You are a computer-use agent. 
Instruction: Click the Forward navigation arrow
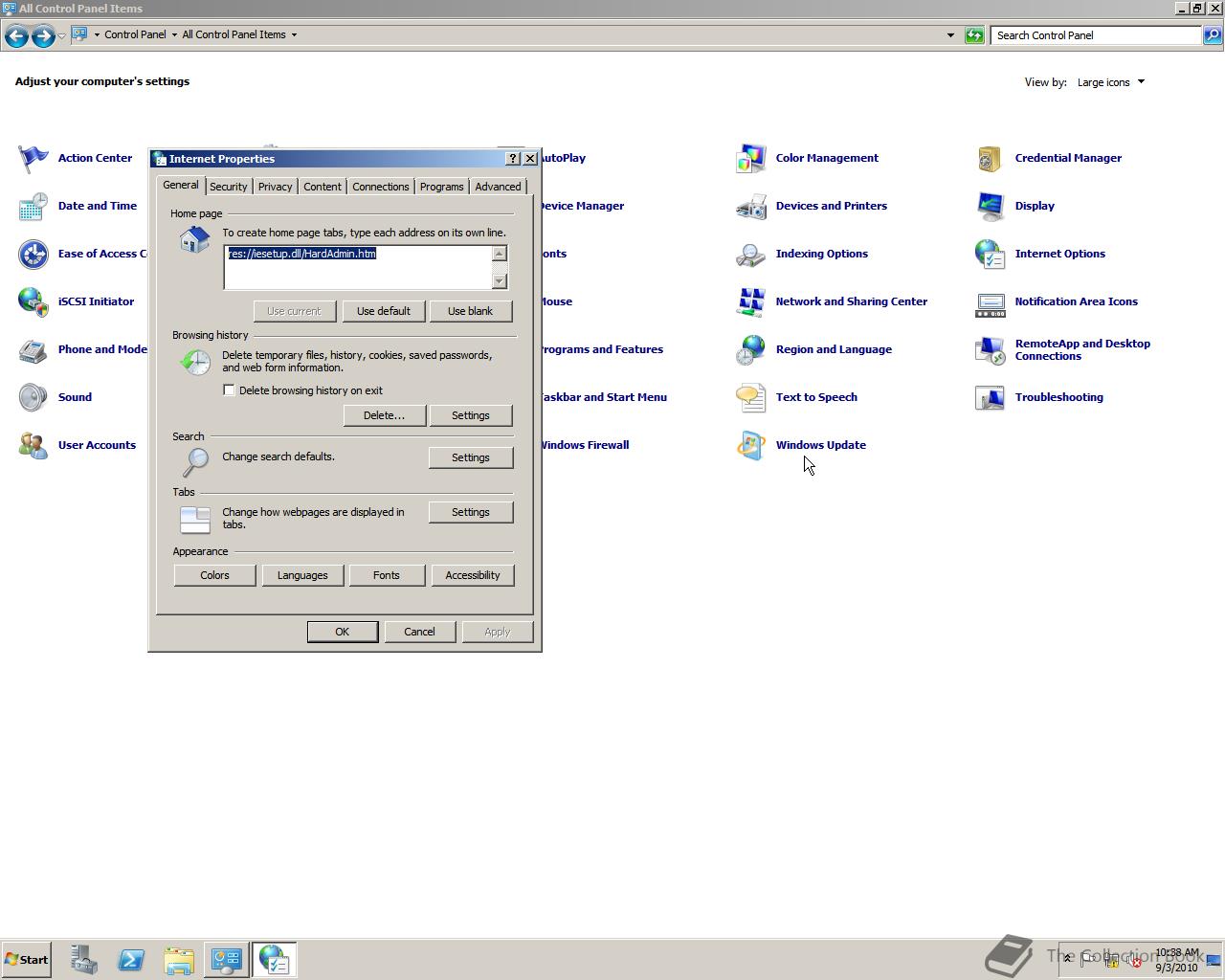43,35
